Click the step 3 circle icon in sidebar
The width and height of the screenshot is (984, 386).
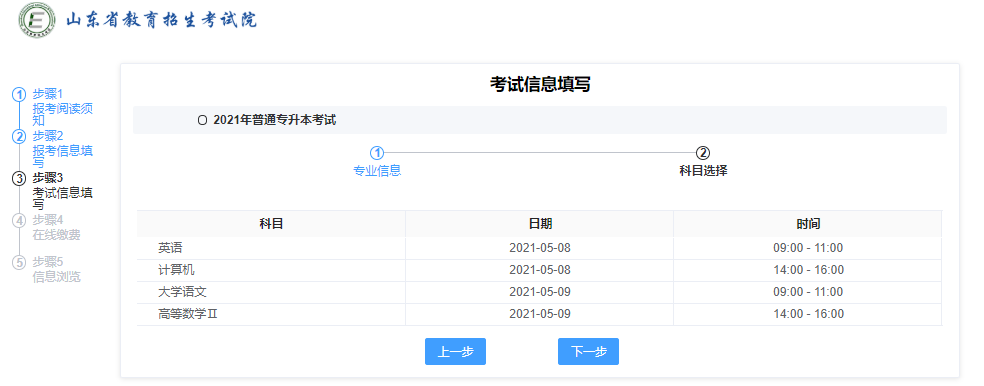[19, 178]
